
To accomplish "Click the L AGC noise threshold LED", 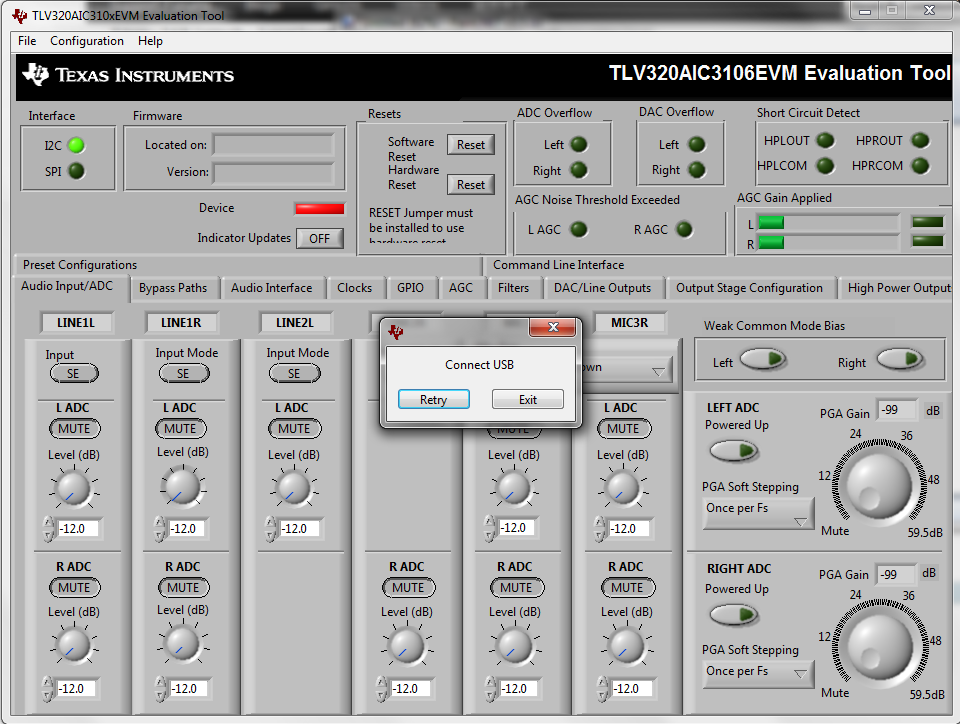I will tap(579, 230).
